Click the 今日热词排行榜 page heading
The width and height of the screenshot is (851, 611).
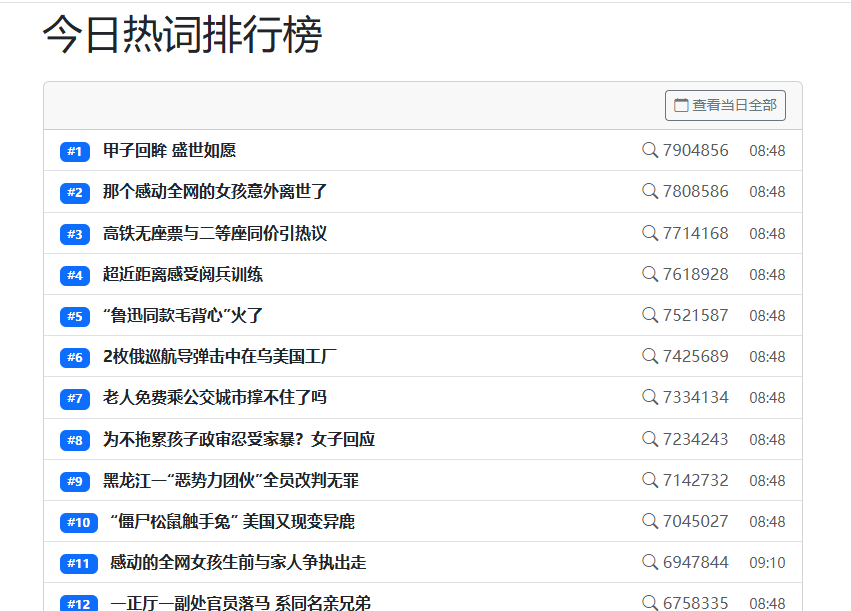click(x=182, y=37)
